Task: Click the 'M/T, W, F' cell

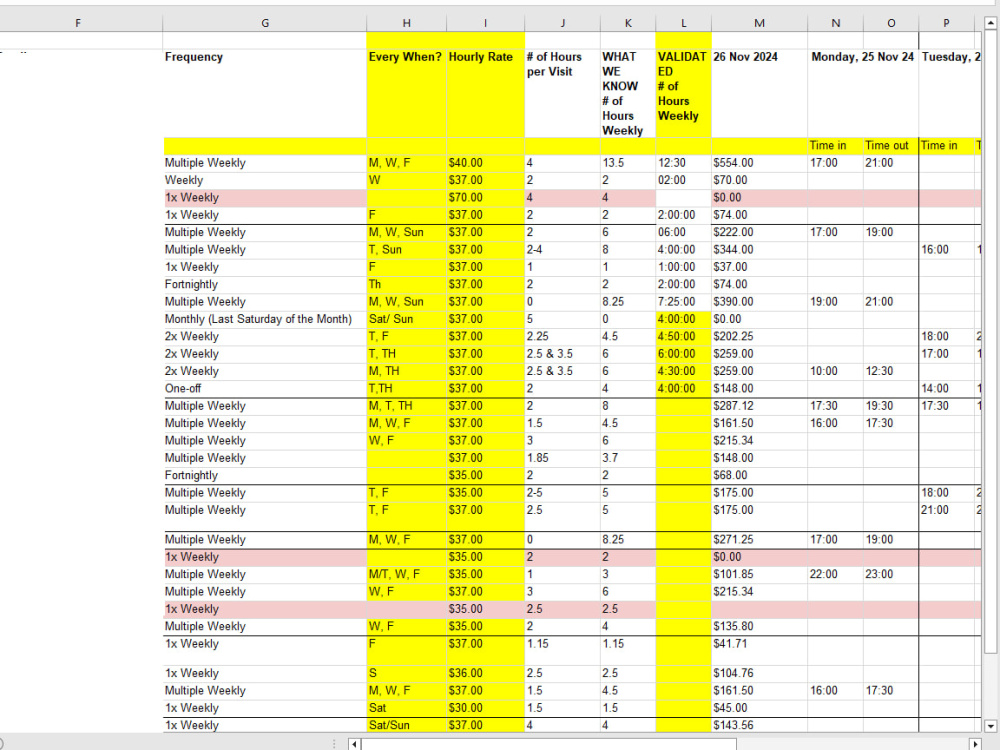Action: (x=406, y=574)
